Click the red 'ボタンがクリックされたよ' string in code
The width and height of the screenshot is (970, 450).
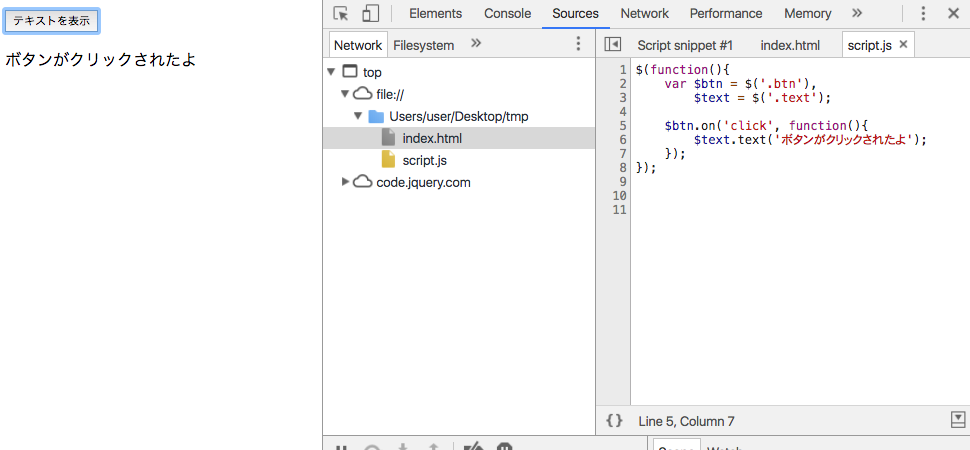click(844, 140)
